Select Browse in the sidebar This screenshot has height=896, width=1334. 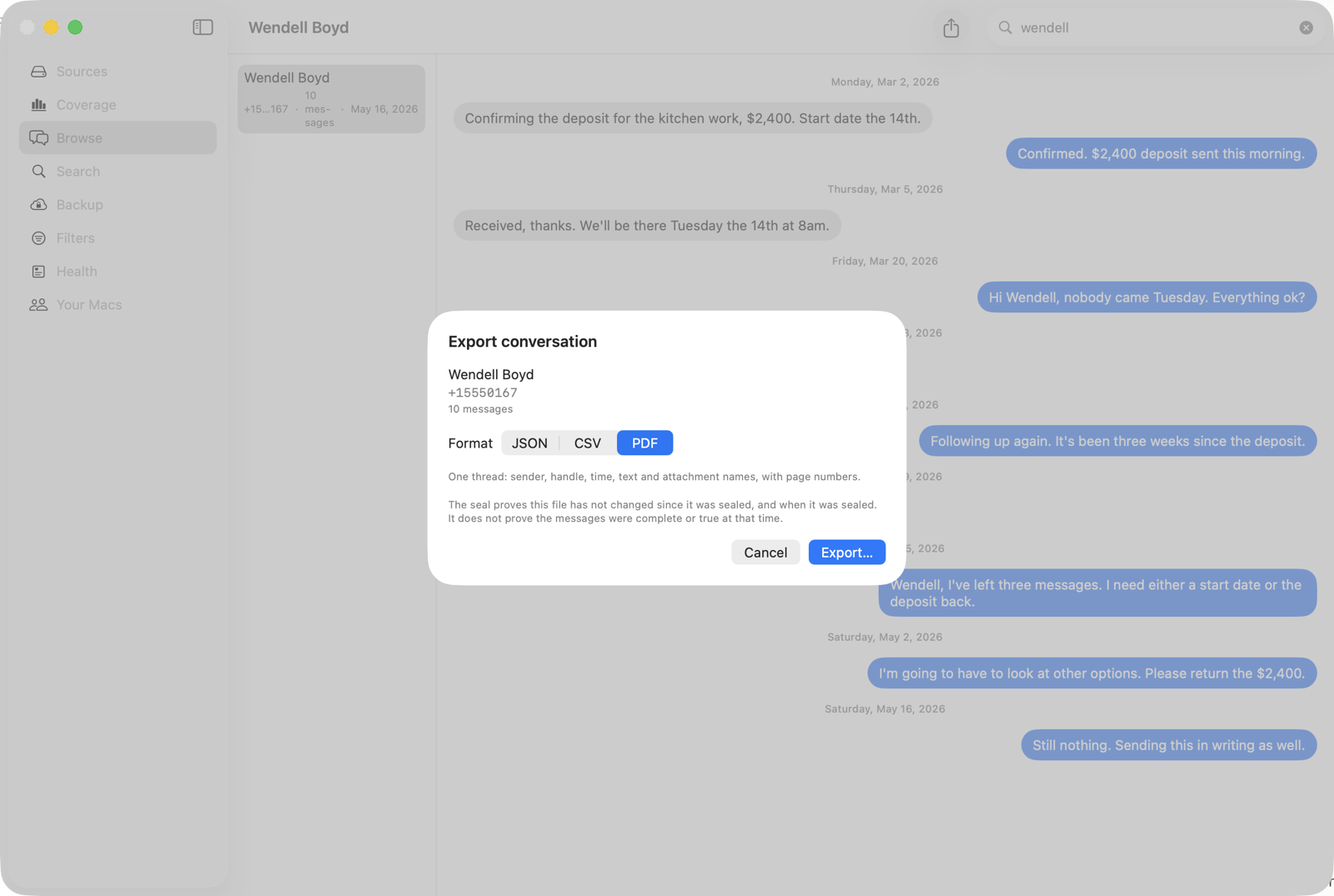coord(118,138)
